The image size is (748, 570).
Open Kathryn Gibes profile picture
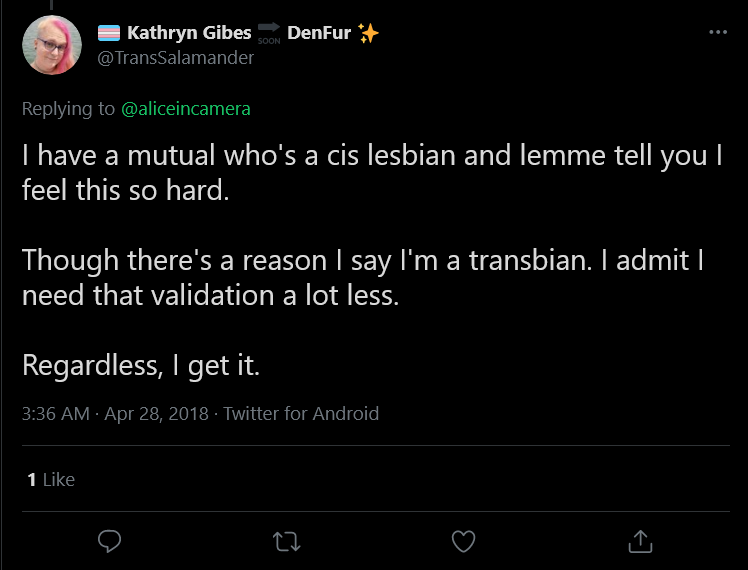point(52,45)
